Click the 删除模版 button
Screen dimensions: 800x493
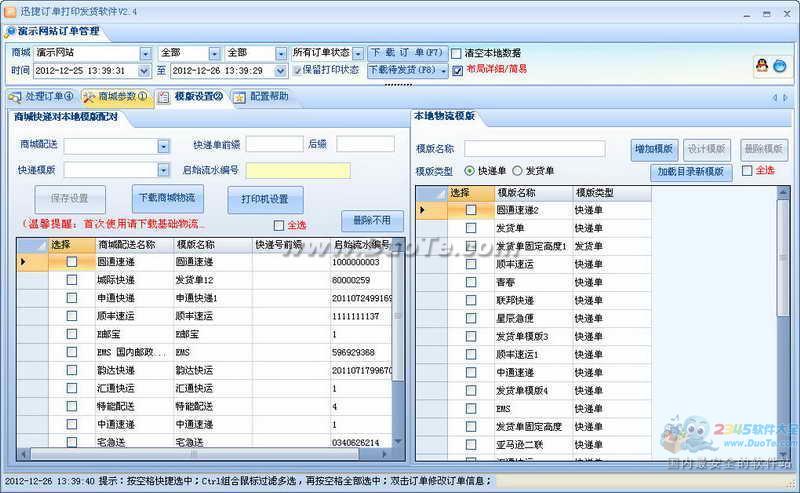[x=763, y=149]
